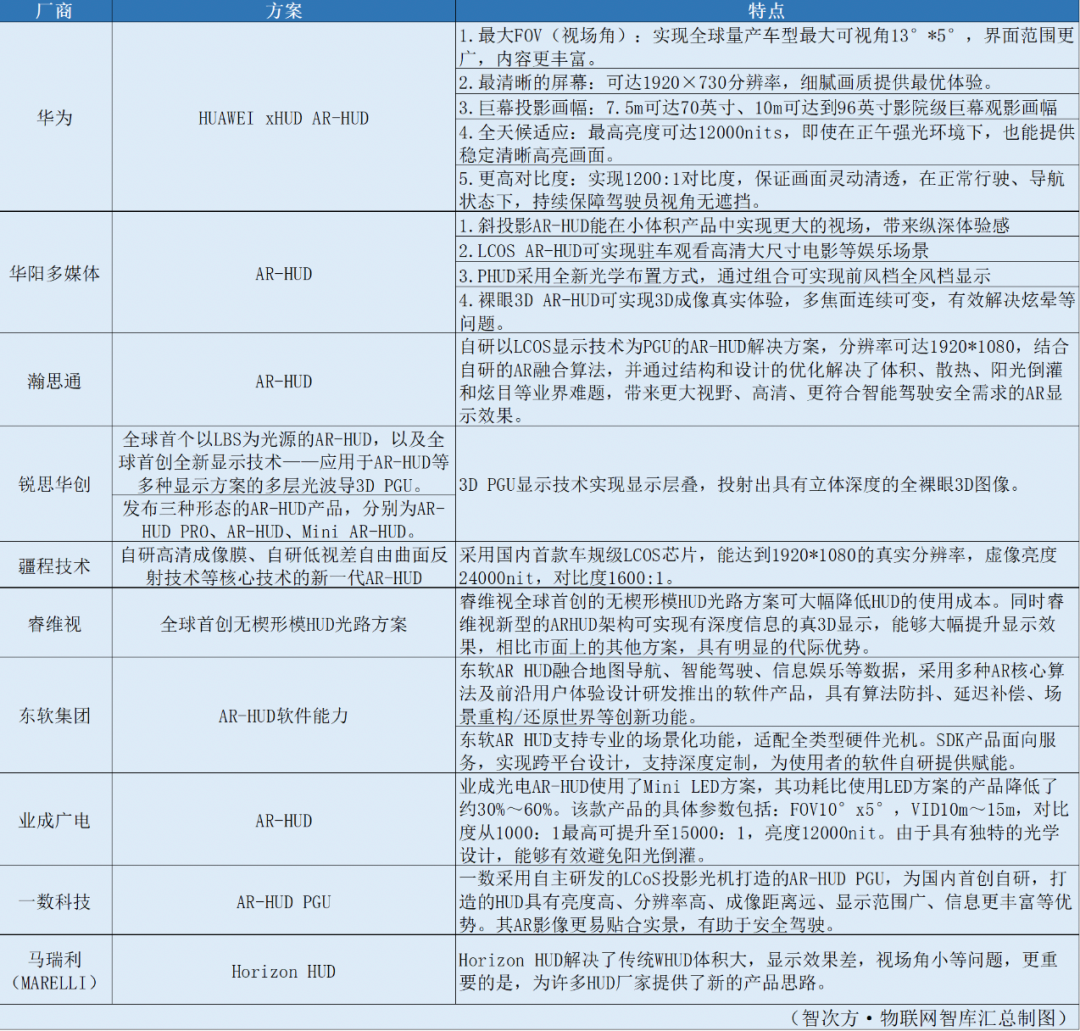The image size is (1080, 1031).
Task: Click the 一数 LCoS投影光机 description cell
Action: (767, 900)
